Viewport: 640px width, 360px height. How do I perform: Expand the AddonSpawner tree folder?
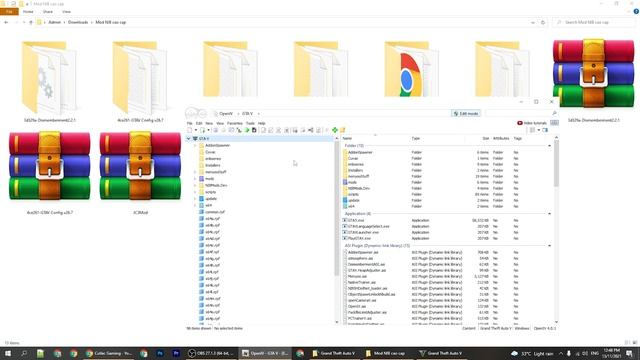pos(195,145)
